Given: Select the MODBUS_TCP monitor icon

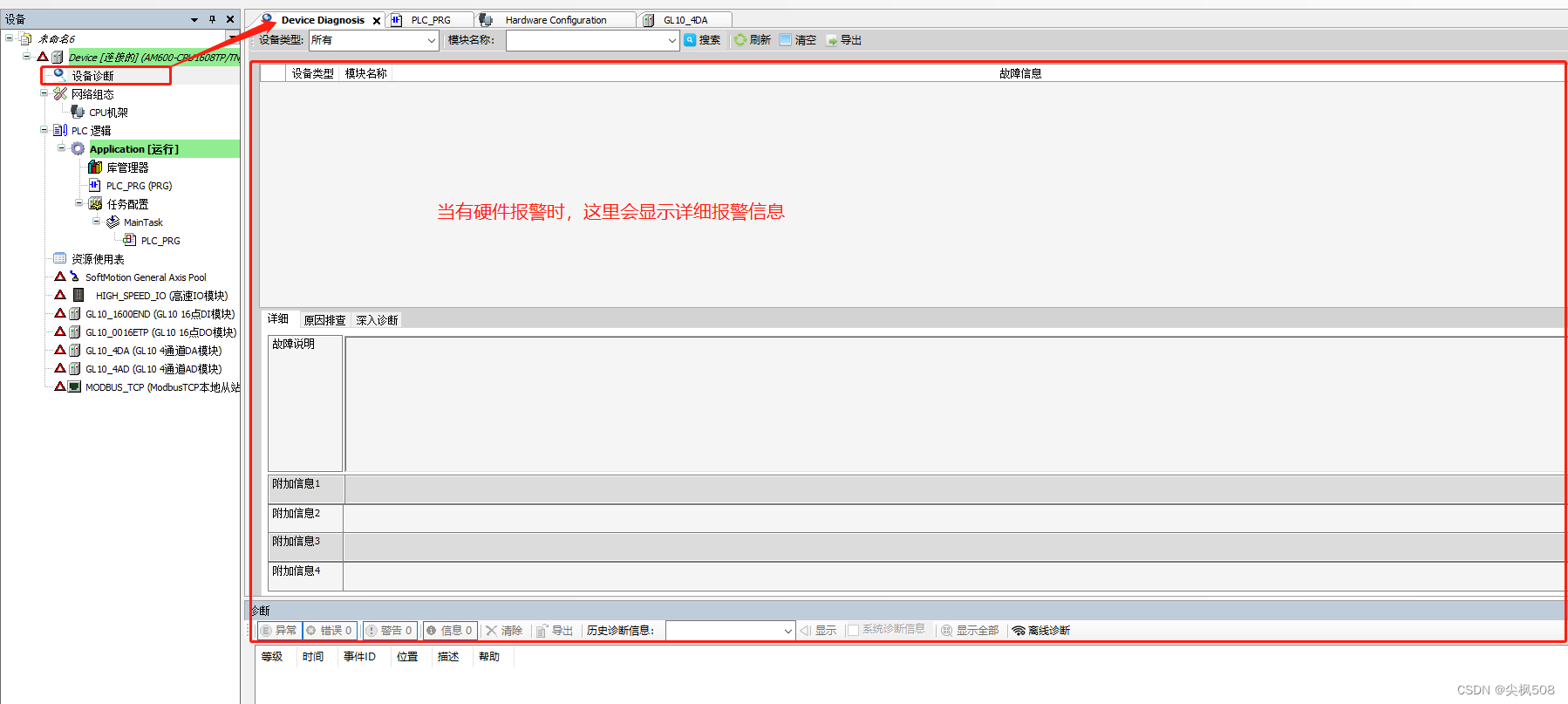Looking at the screenshot, I should pos(75,386).
